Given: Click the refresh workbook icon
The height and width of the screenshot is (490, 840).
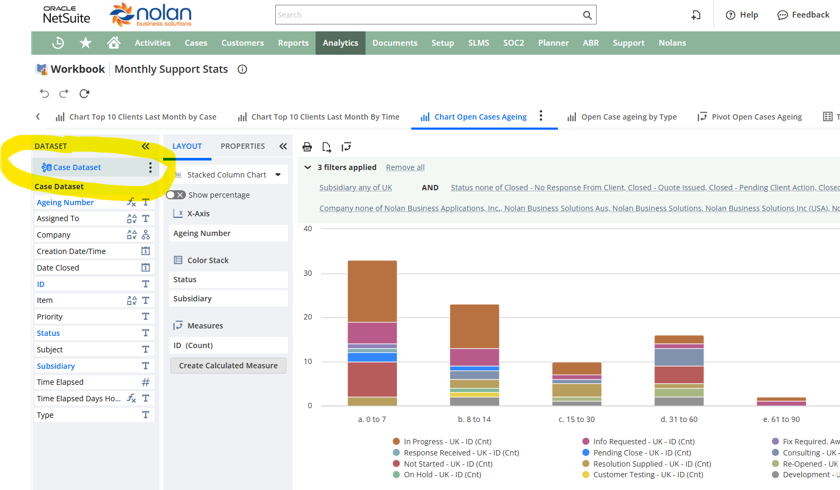Looking at the screenshot, I should (84, 94).
